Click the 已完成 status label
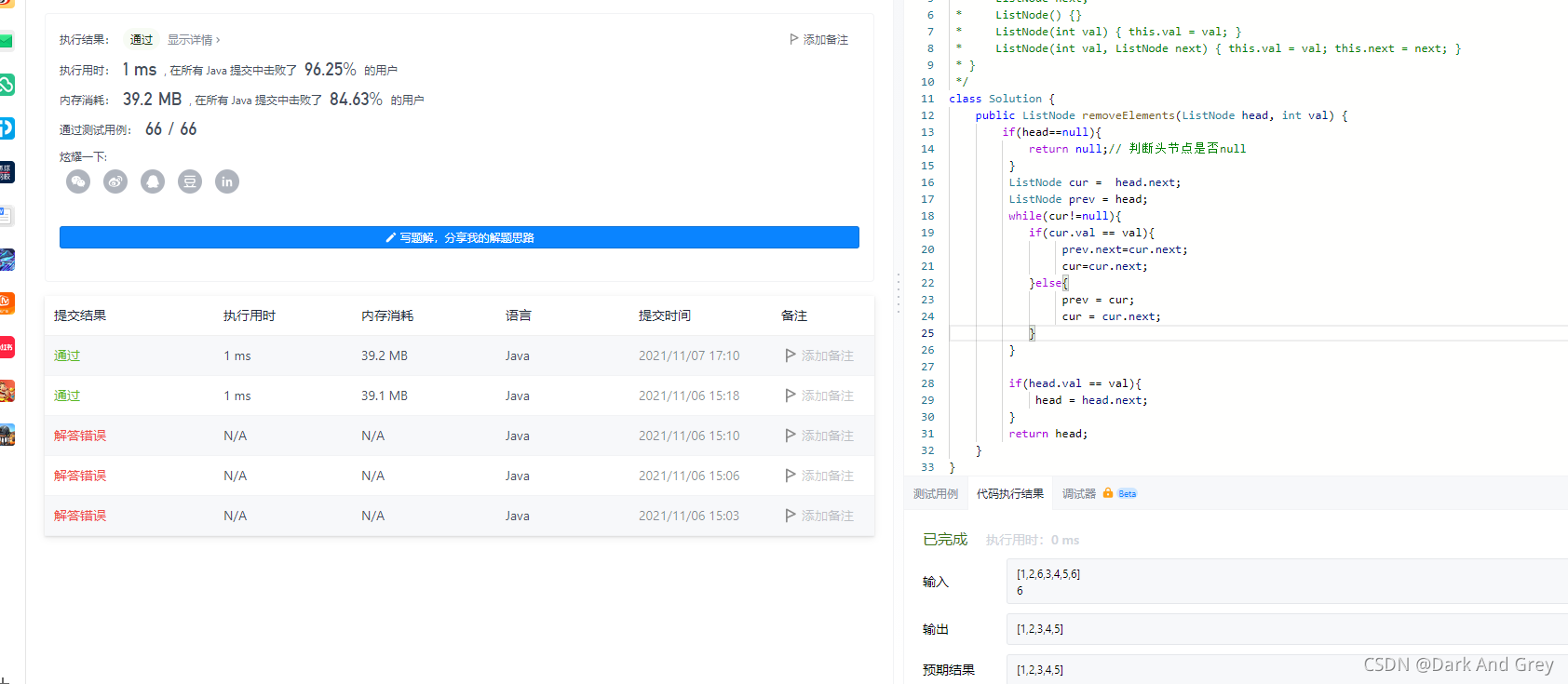Viewport: 1568px width, 684px height. click(945, 540)
